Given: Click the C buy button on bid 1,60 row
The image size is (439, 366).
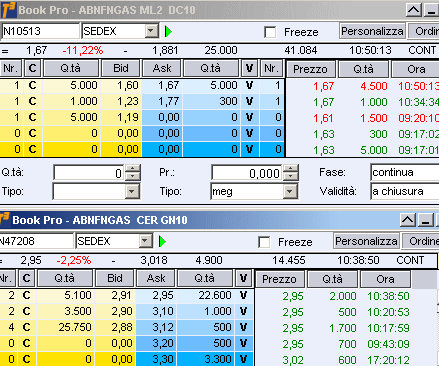Looking at the screenshot, I should coord(32,85).
